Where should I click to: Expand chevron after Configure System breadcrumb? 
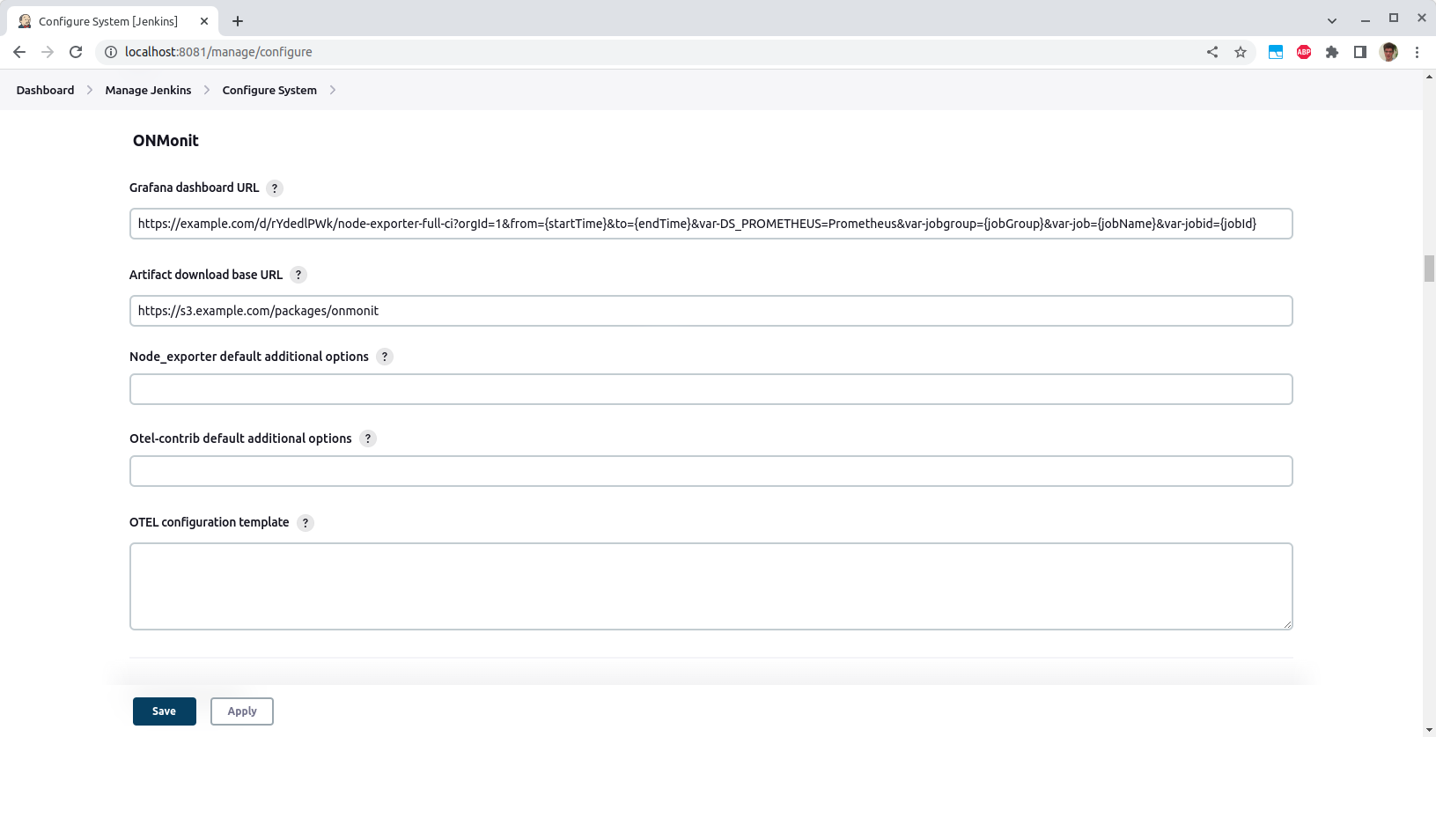coord(333,90)
